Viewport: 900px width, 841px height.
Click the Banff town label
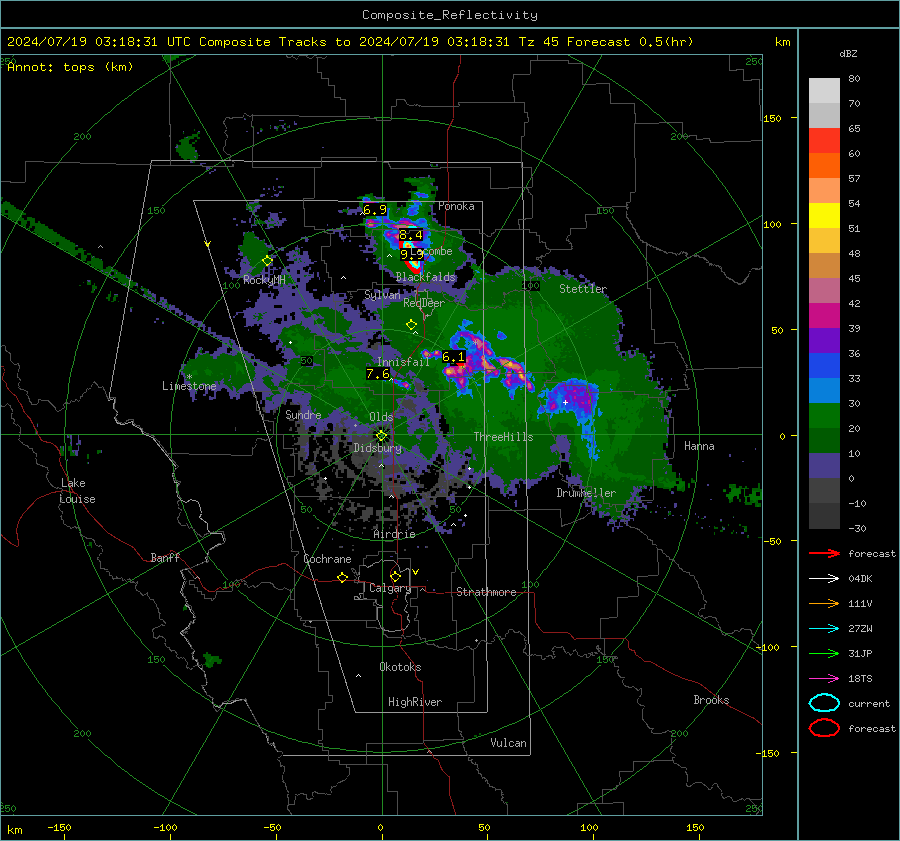pos(165,557)
